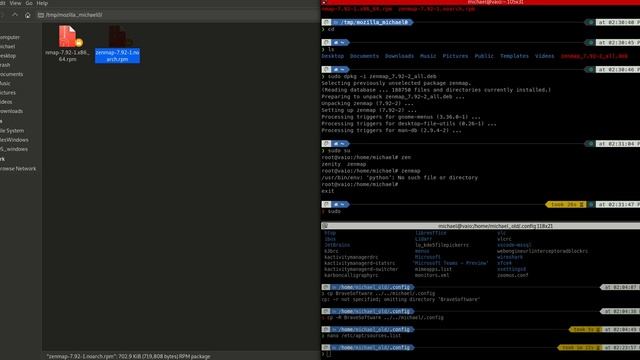This screenshot has width=640, height=360.
Task: Go to the home folder
Action: pyautogui.click(x=27, y=15)
